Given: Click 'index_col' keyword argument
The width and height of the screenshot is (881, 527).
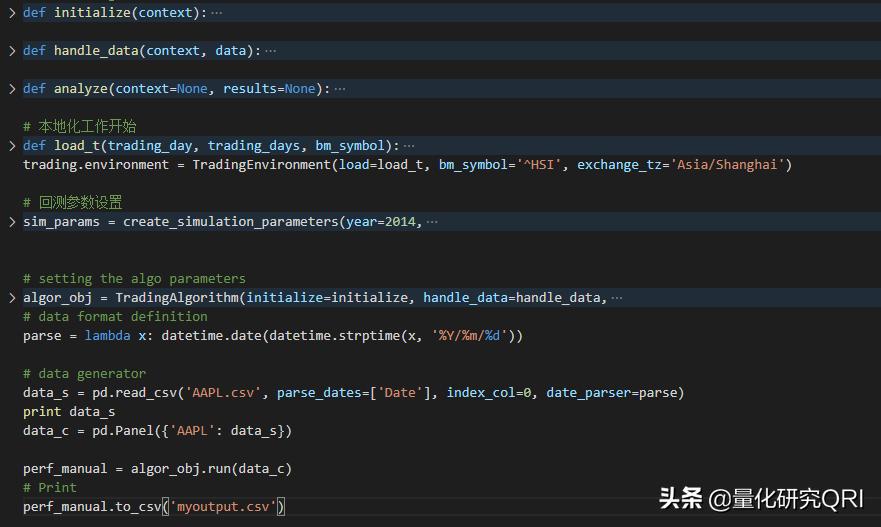Looking at the screenshot, I should 481,393.
